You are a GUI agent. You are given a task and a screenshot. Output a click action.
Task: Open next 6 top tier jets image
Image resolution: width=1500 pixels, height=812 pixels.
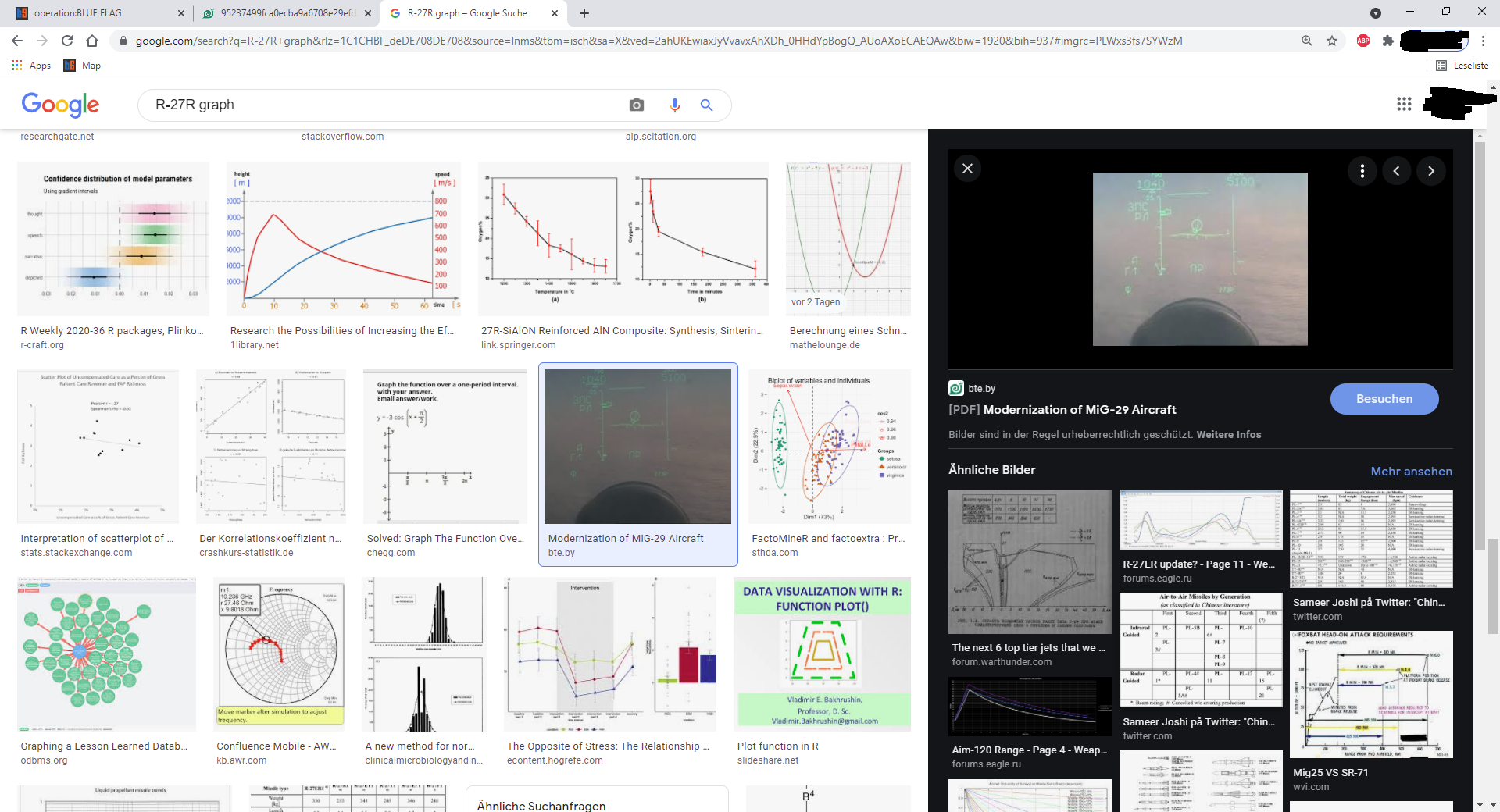[1030, 562]
